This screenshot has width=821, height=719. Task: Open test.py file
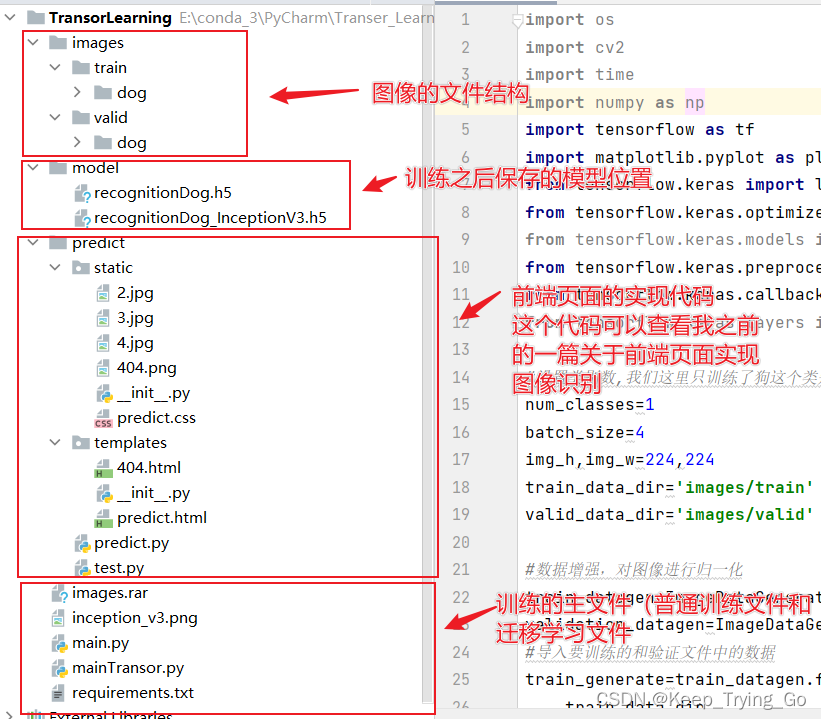pos(119,568)
